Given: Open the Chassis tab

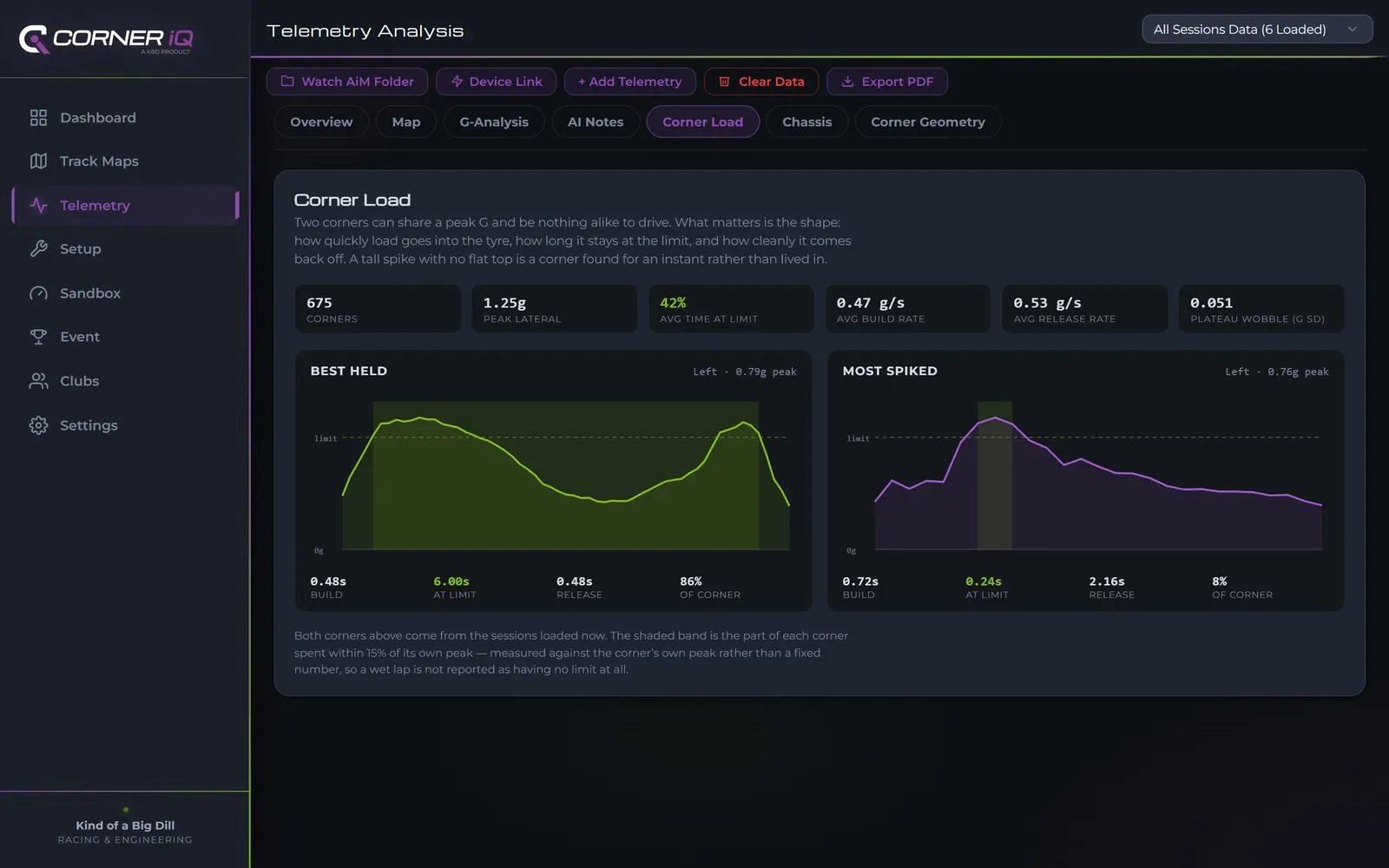Looking at the screenshot, I should pos(806,122).
